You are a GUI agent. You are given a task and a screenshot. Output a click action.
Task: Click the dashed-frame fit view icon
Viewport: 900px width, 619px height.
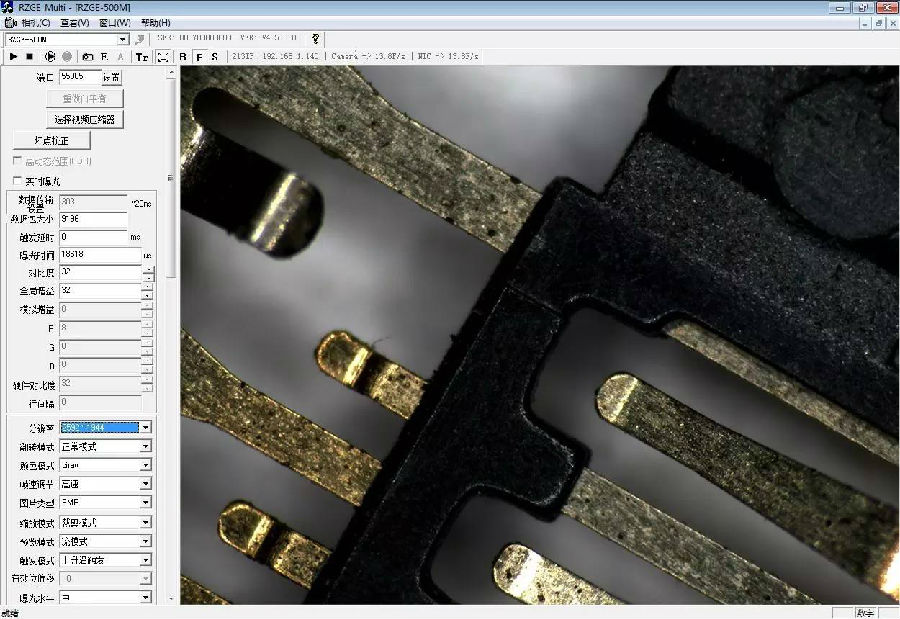[x=164, y=56]
